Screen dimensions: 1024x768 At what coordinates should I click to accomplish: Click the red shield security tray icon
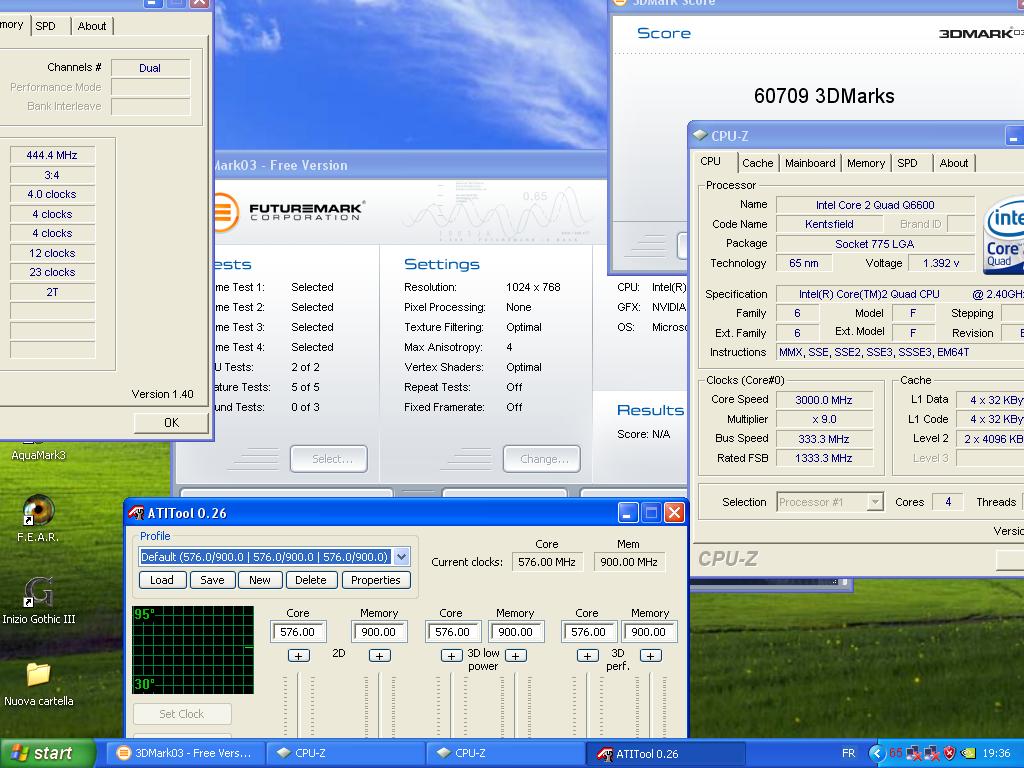[x=950, y=754]
